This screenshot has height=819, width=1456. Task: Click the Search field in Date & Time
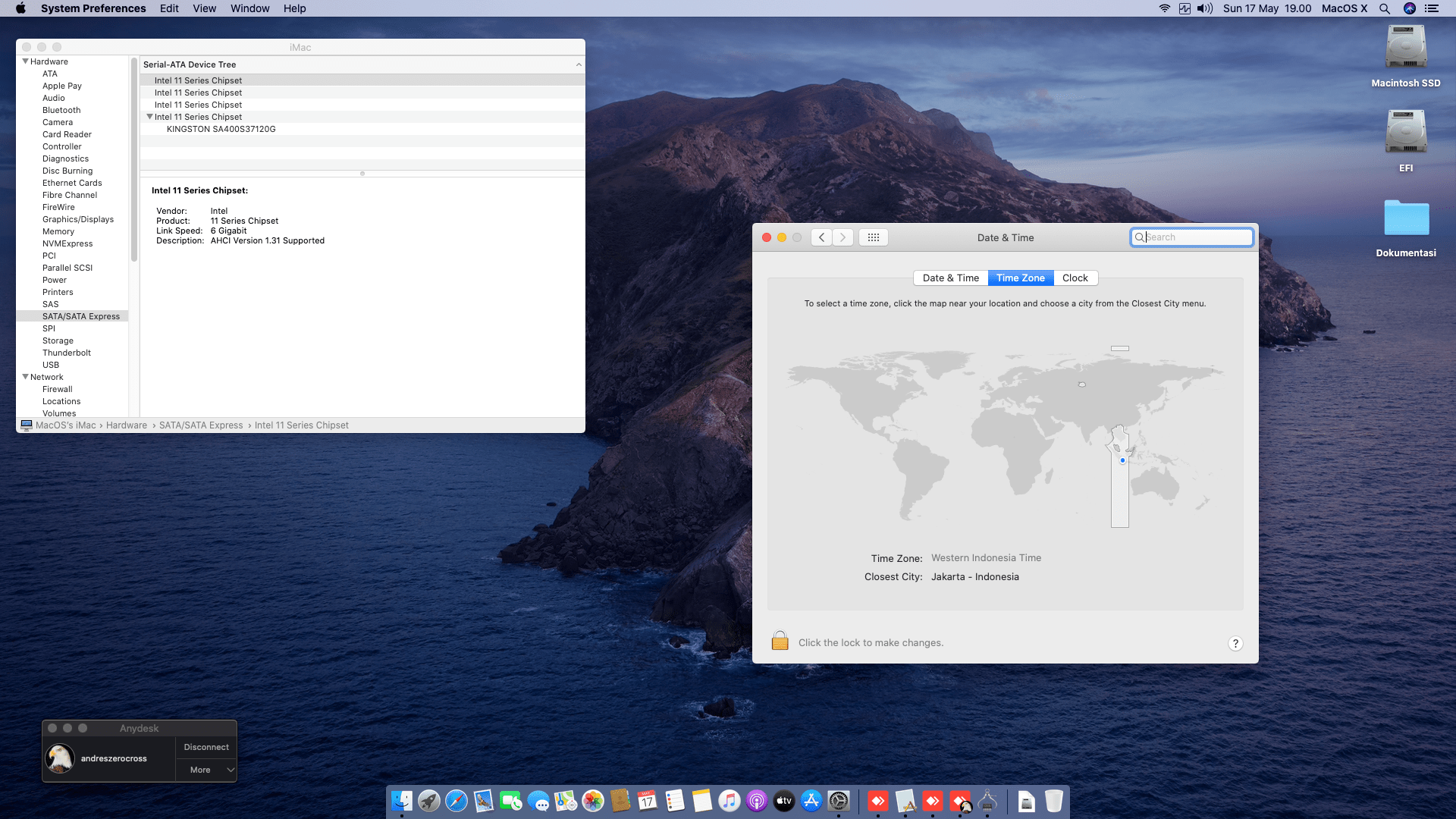1197,237
